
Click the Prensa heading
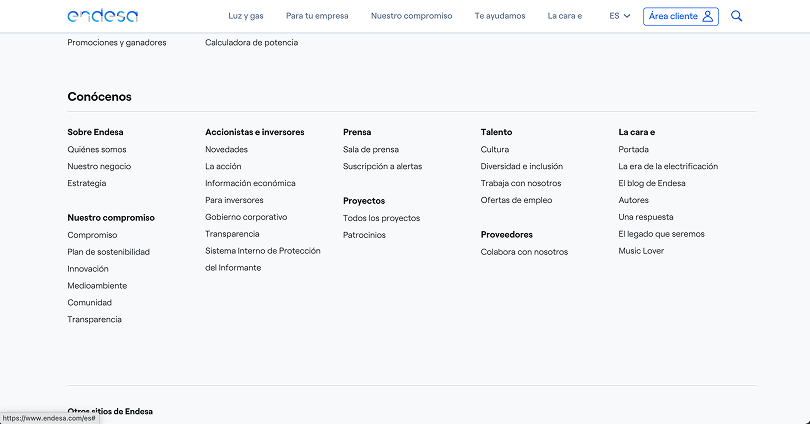click(x=357, y=132)
